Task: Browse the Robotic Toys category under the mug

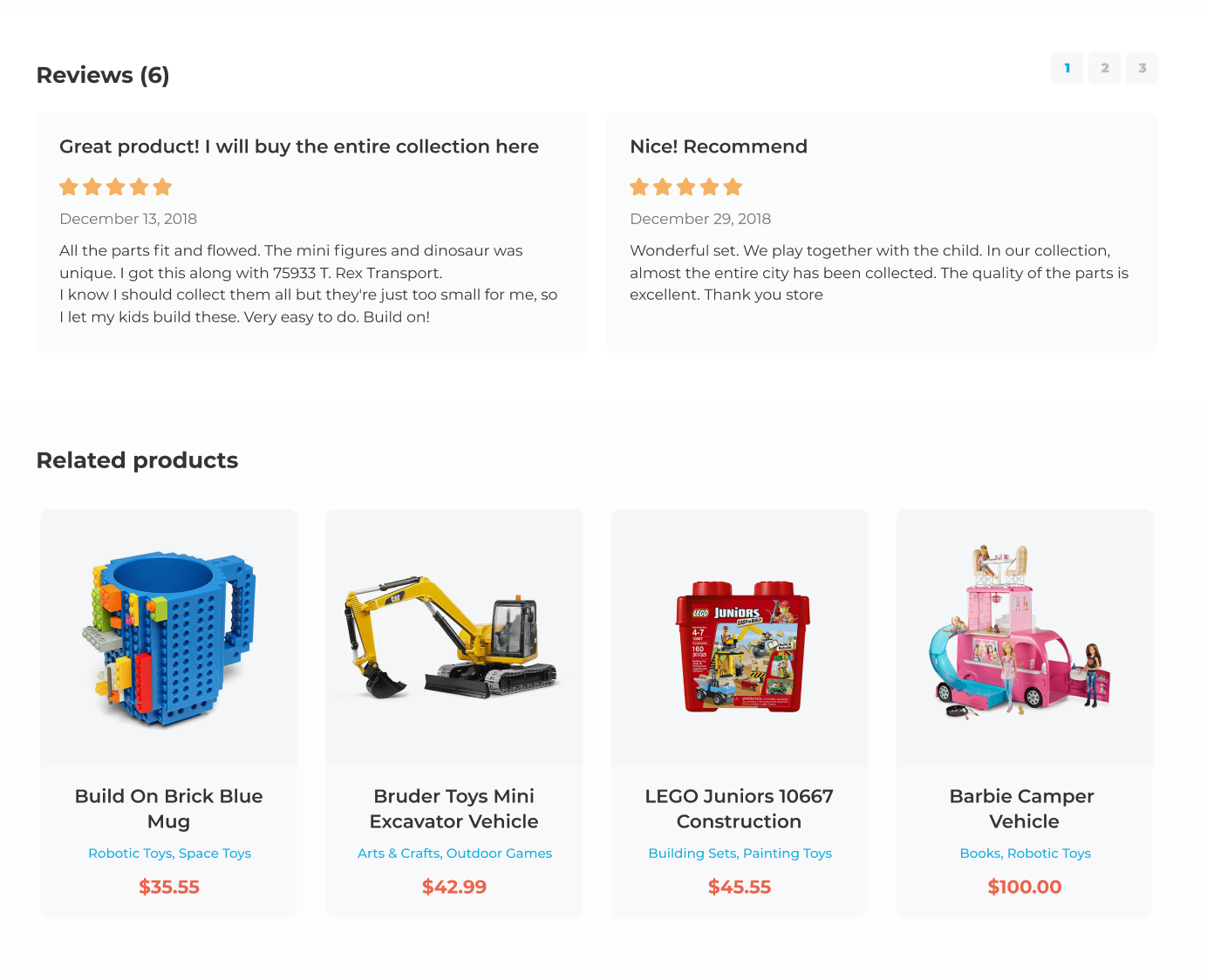Action: [129, 854]
